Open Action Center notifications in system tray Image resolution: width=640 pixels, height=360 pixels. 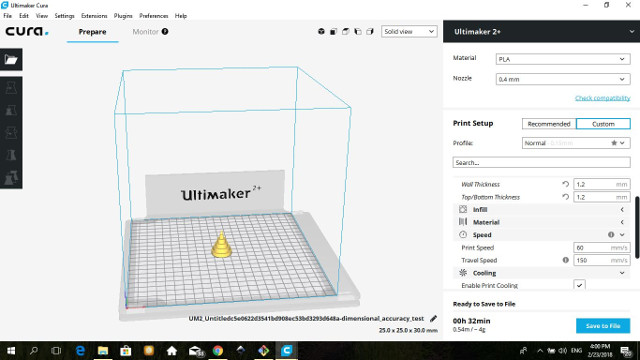[x=626, y=351]
